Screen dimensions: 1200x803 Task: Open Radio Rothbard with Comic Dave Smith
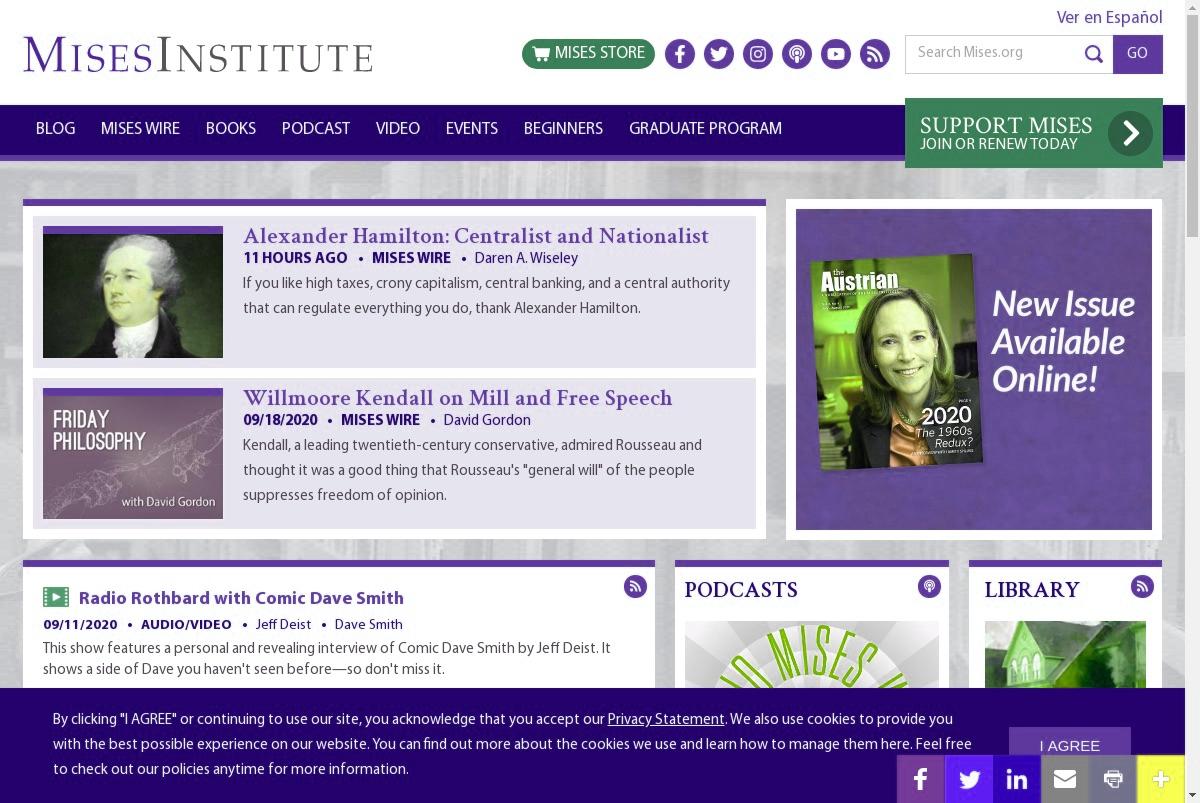point(241,598)
